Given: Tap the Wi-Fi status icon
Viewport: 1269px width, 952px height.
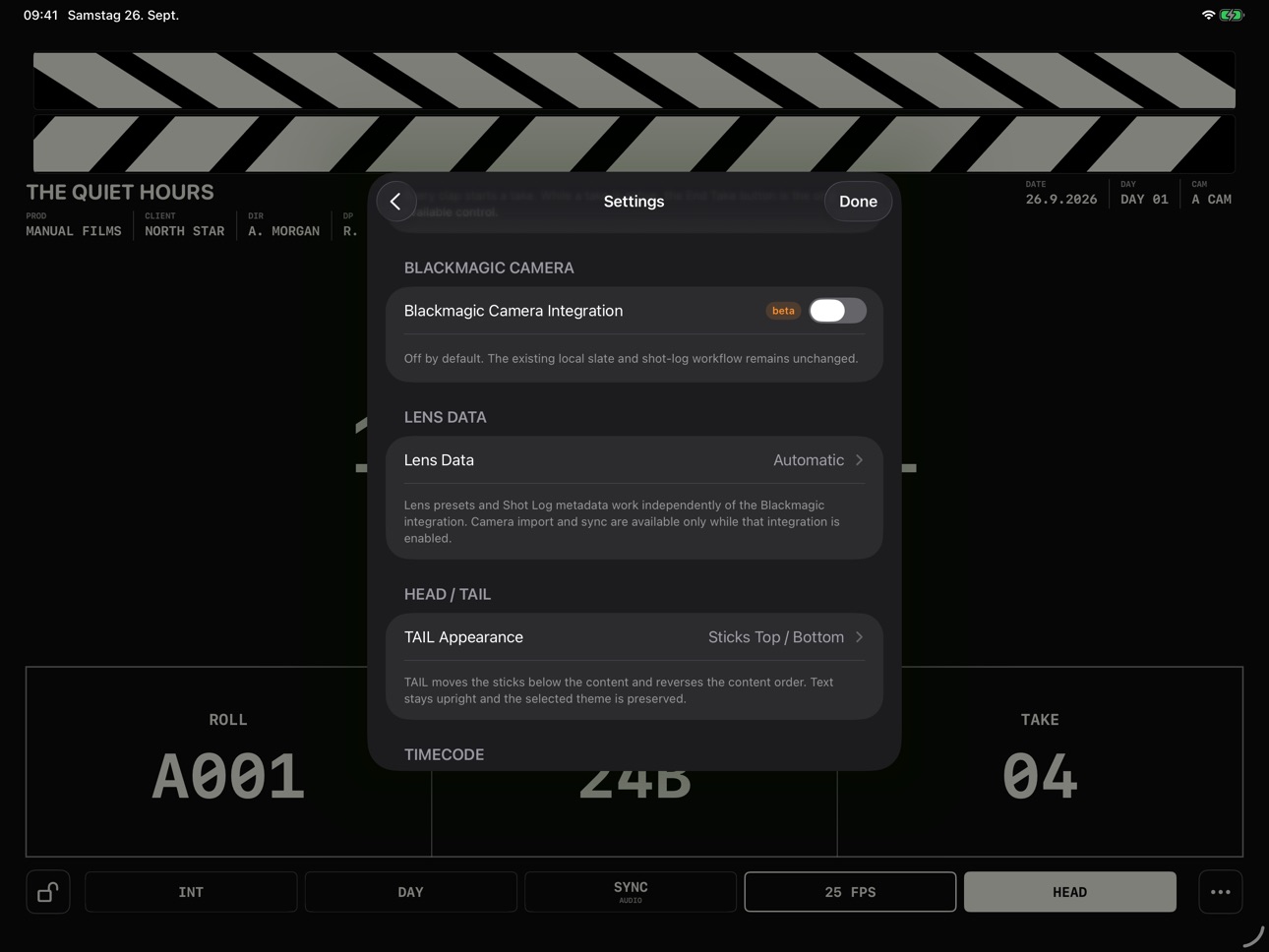Looking at the screenshot, I should pos(1208,16).
